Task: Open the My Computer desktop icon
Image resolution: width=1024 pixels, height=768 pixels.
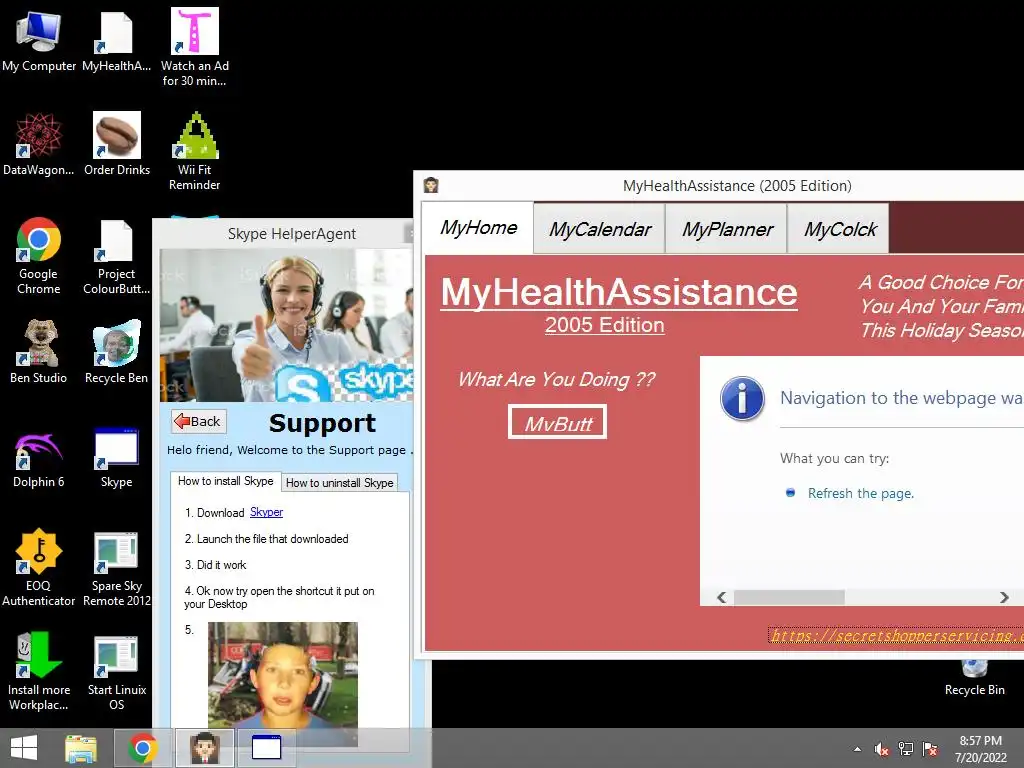Action: (x=39, y=41)
